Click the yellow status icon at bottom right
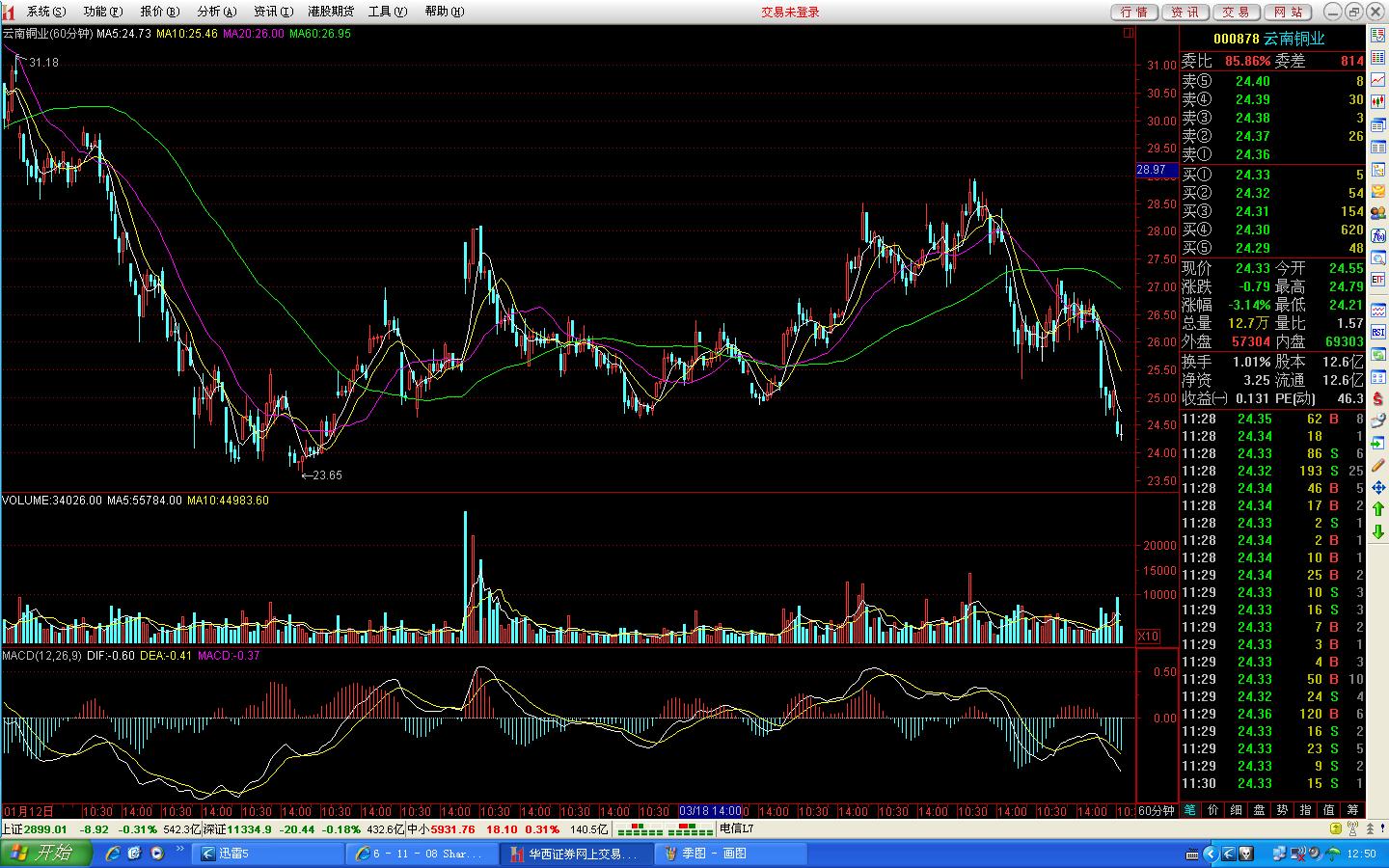Screen dimensions: 1389x868 coord(1336,828)
